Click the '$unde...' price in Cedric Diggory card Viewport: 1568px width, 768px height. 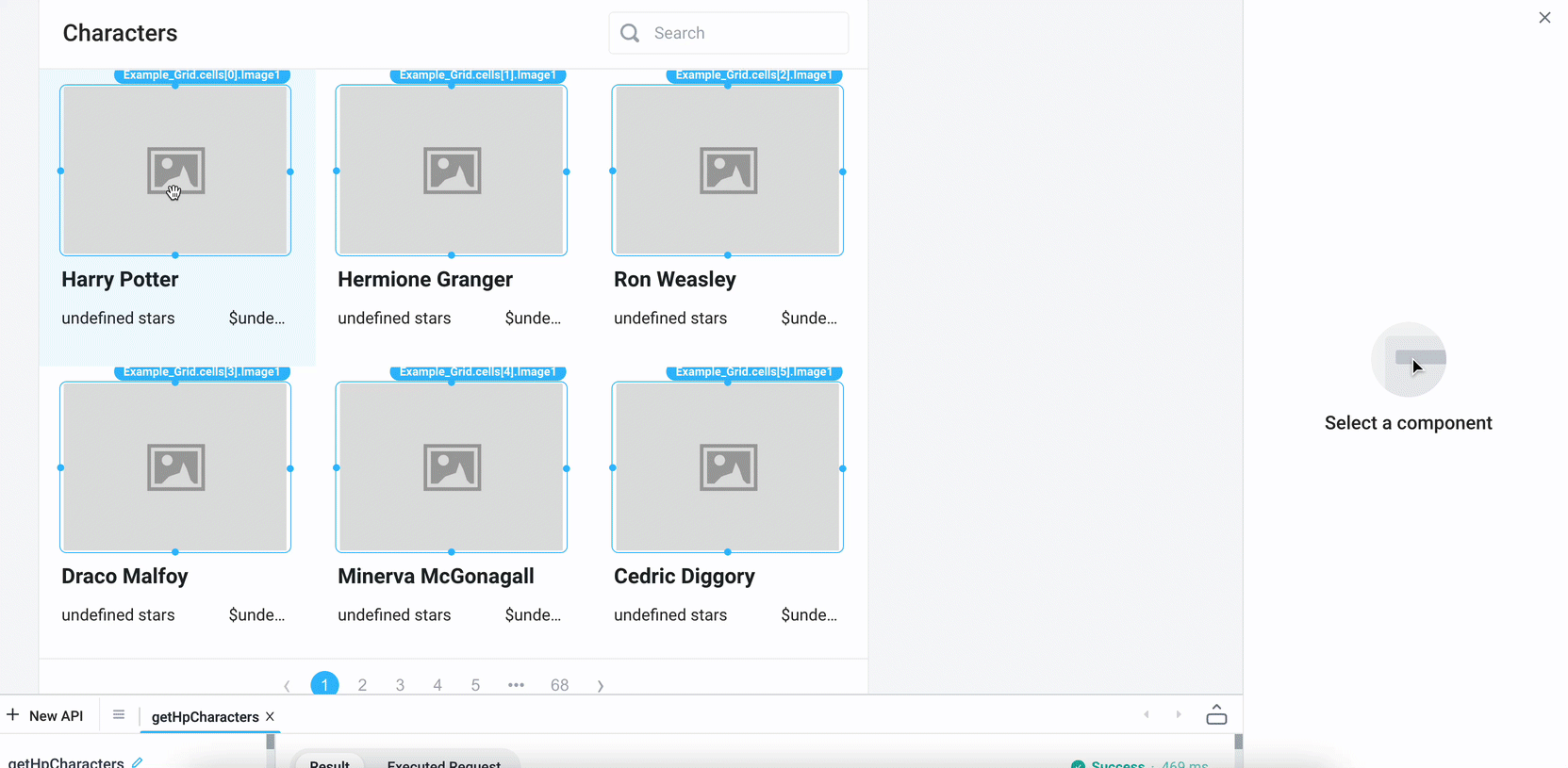[x=809, y=615]
